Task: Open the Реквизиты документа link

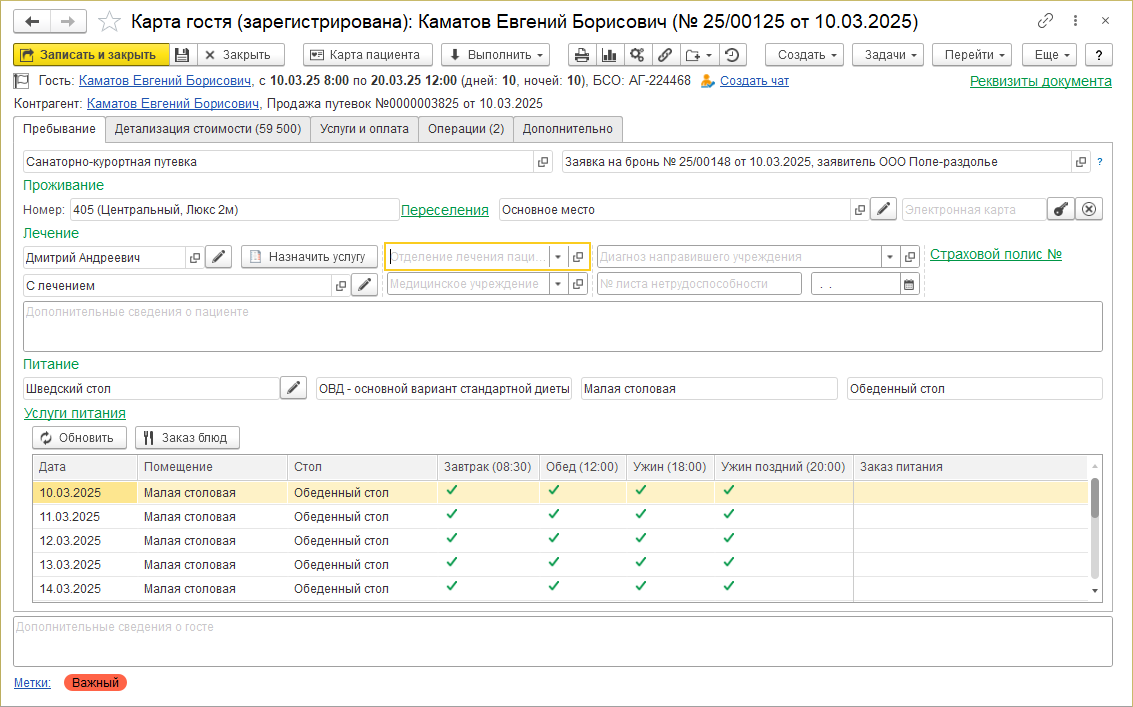Action: click(1040, 81)
